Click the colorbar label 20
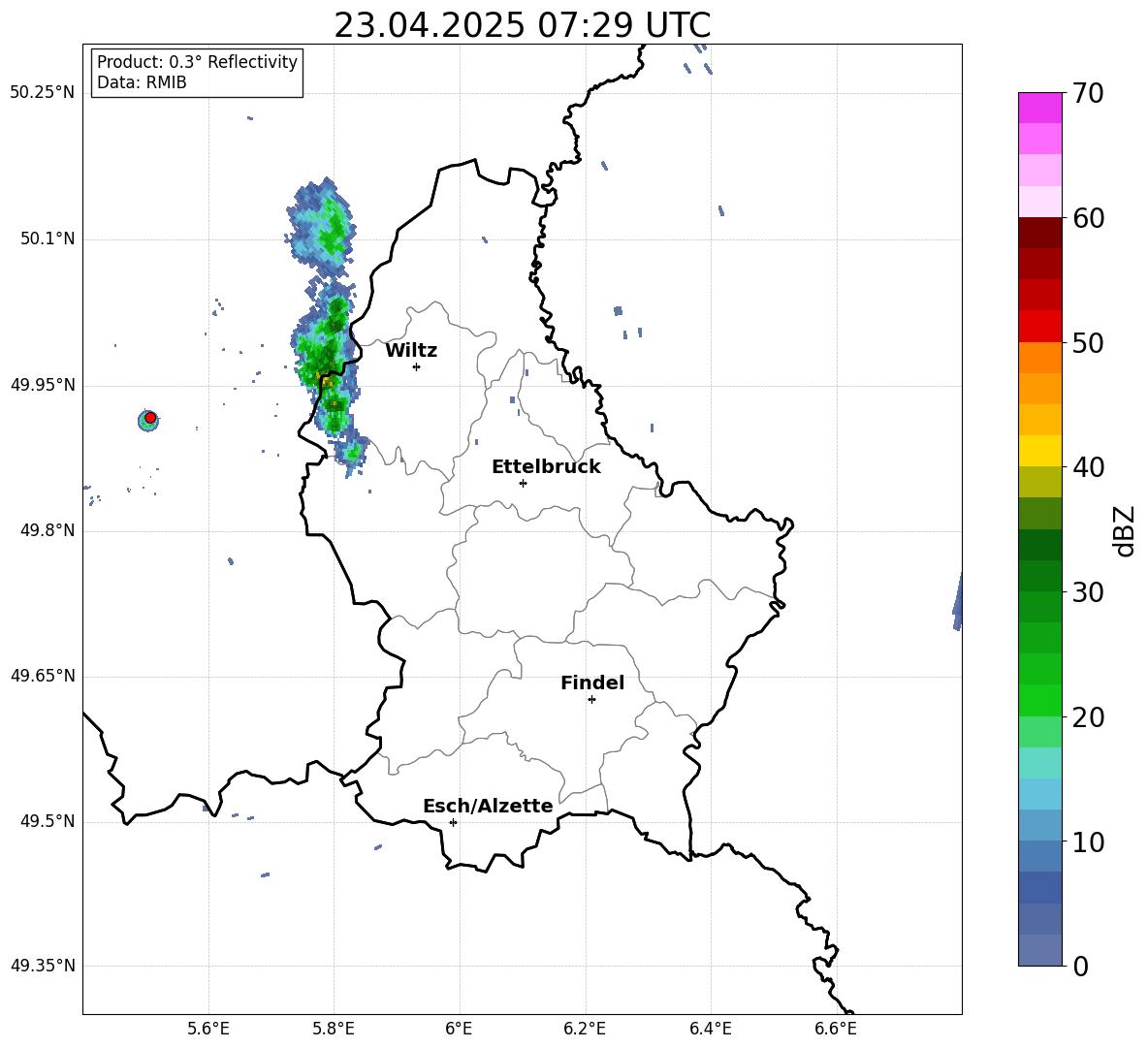Screen dimensions: 1148x1048 click(1088, 717)
